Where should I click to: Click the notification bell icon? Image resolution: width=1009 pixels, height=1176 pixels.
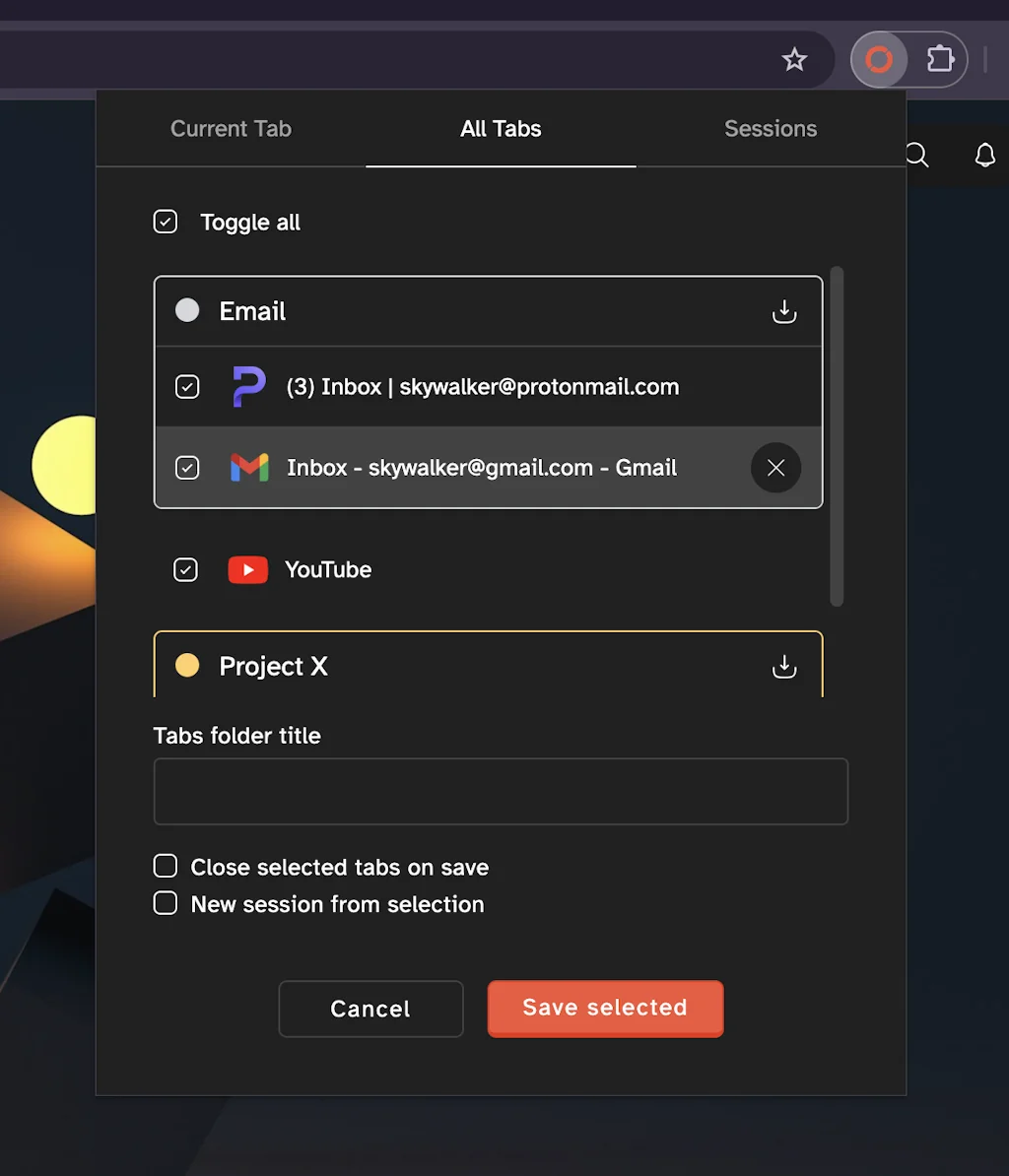pos(985,155)
